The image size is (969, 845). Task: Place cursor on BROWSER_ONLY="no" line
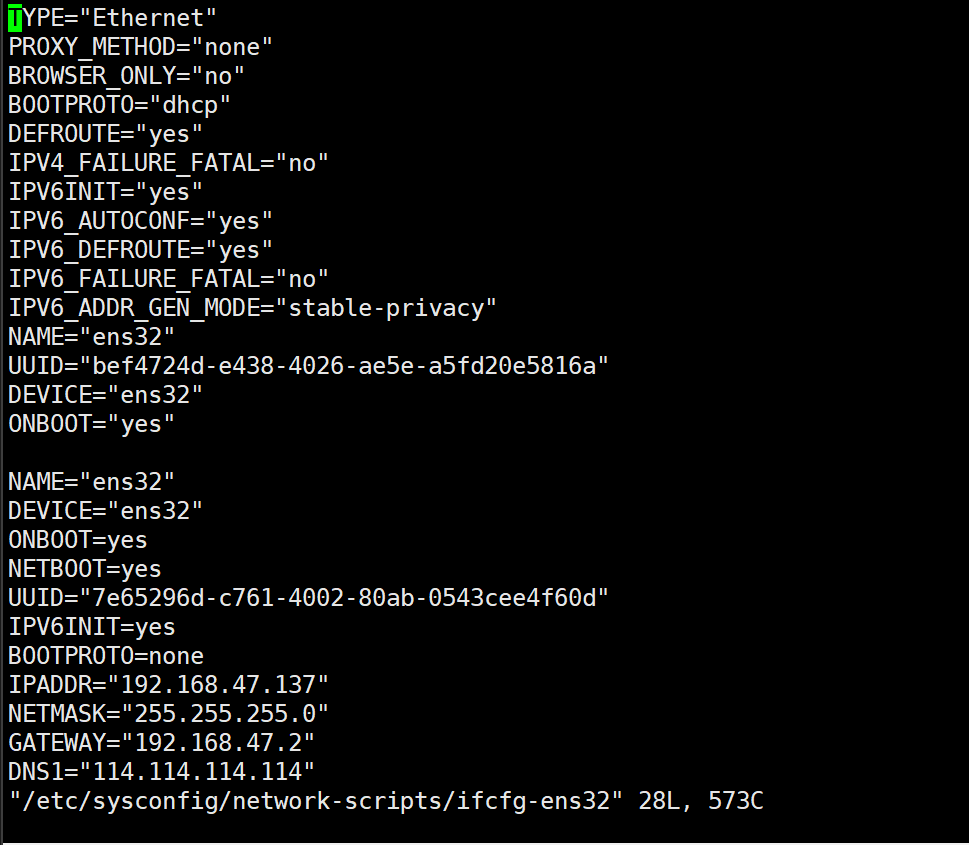pyautogui.click(x=126, y=76)
